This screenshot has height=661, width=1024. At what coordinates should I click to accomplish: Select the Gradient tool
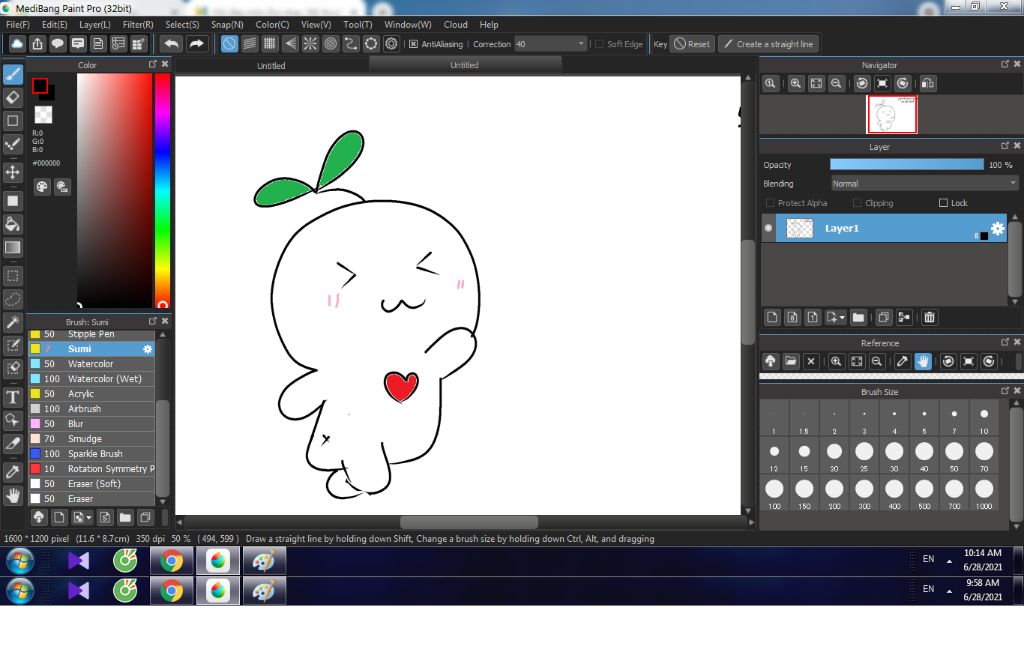click(13, 248)
